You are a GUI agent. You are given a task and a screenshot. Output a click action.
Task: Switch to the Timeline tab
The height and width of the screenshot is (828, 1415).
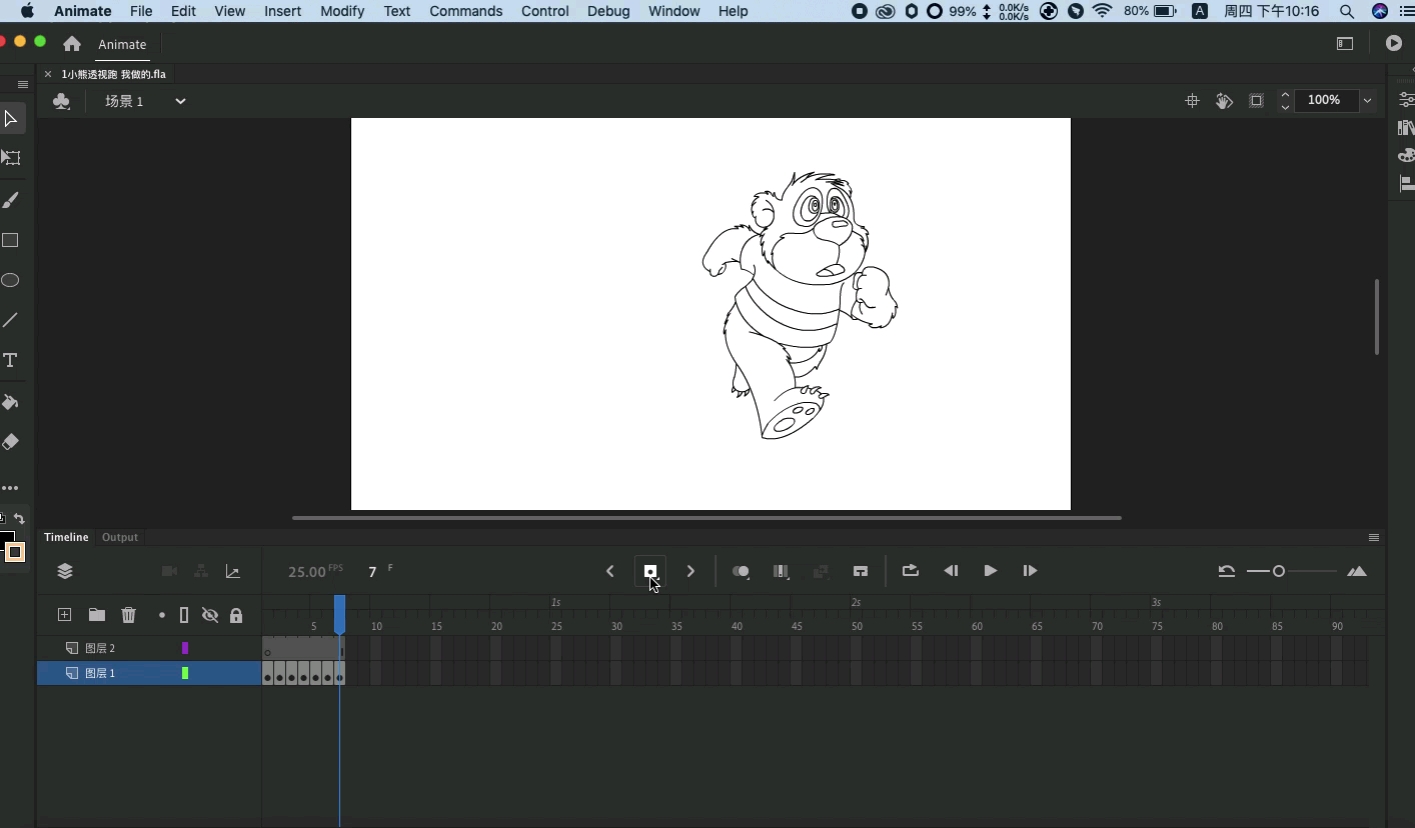click(x=66, y=537)
